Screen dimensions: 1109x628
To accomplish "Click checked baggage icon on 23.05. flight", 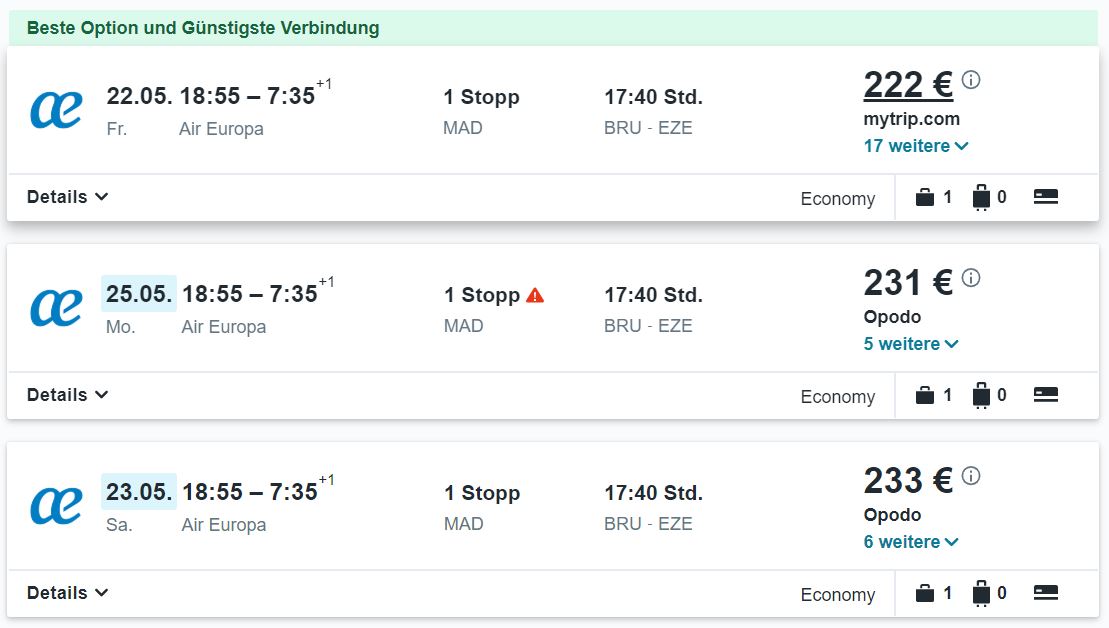I will 981,594.
